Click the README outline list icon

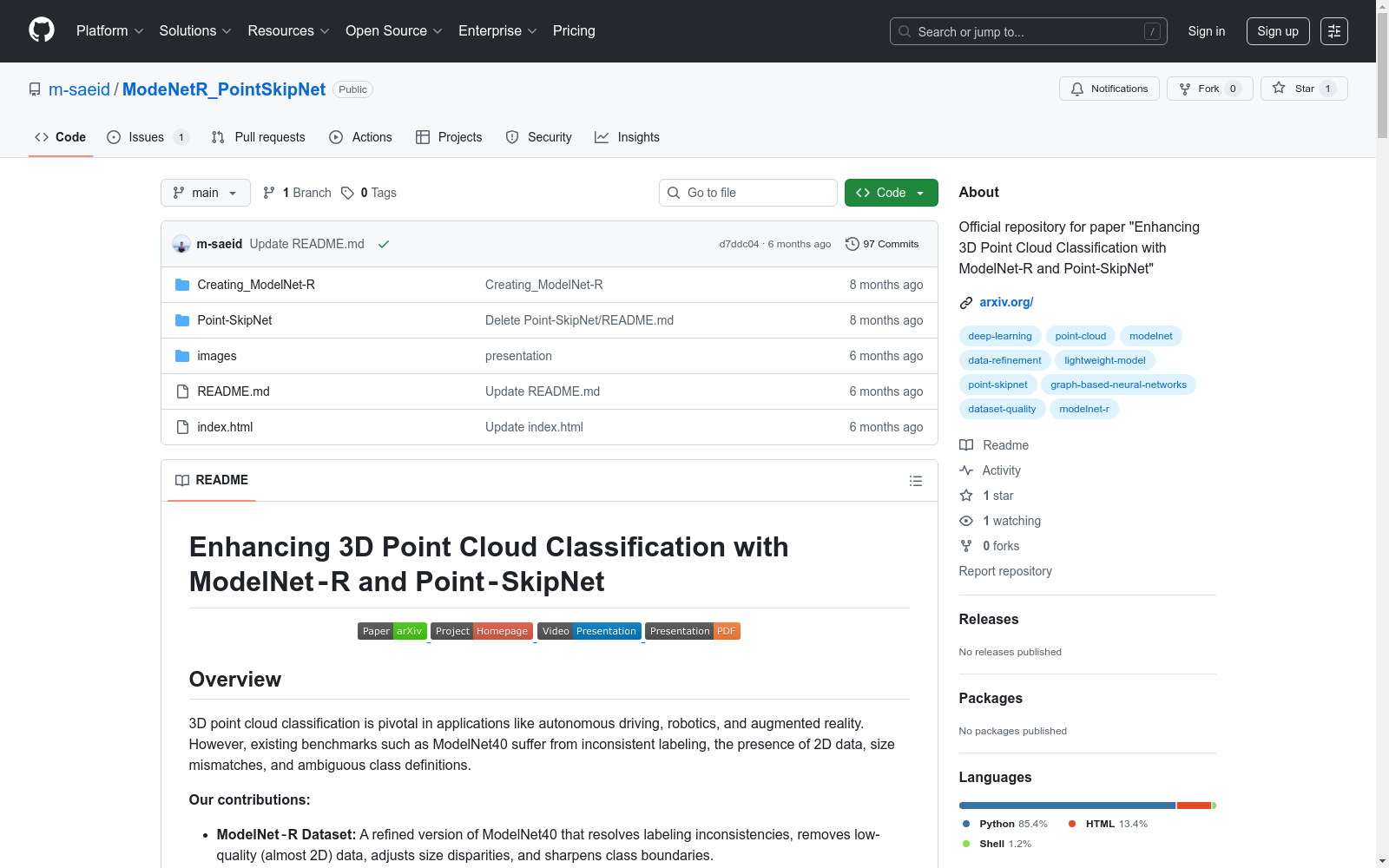pos(915,481)
